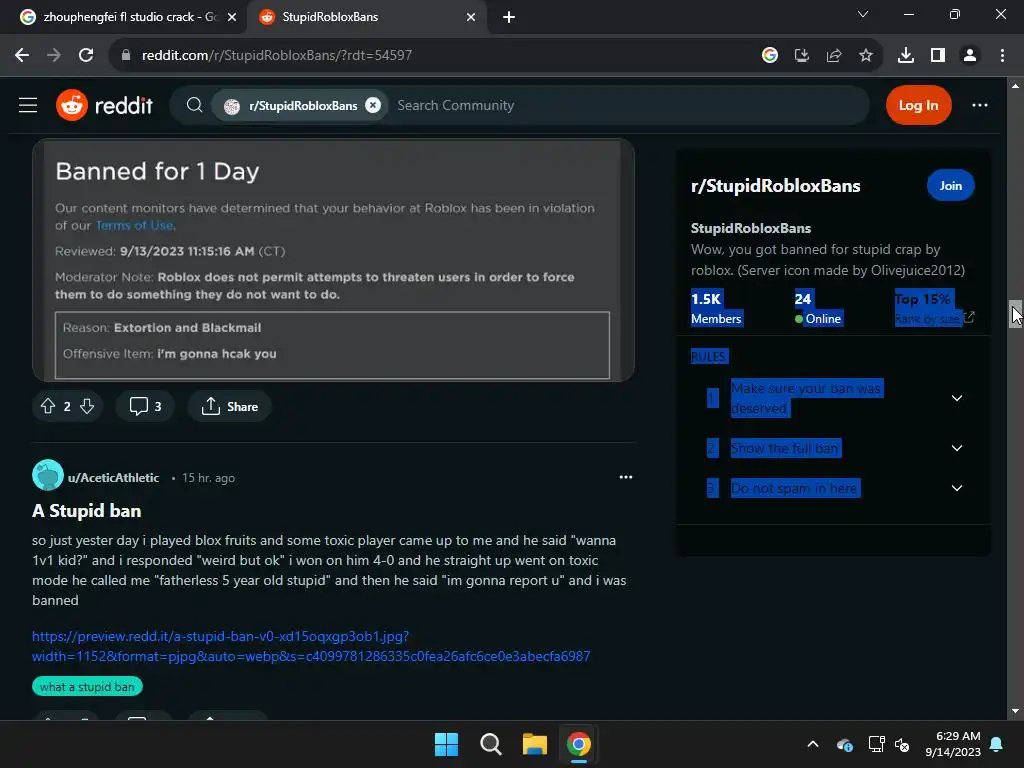Viewport: 1024px width, 768px height.
Task: Click the Log In button
Action: pos(918,105)
